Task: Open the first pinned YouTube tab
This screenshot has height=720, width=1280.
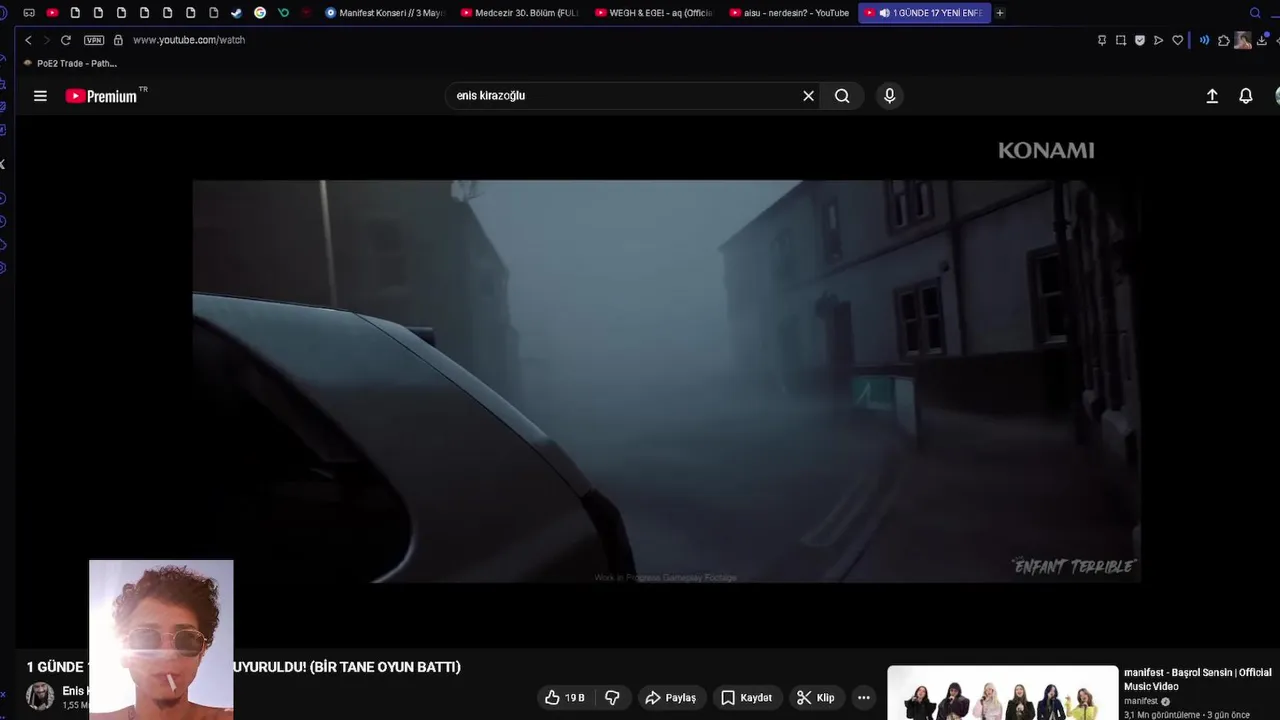Action: click(52, 13)
